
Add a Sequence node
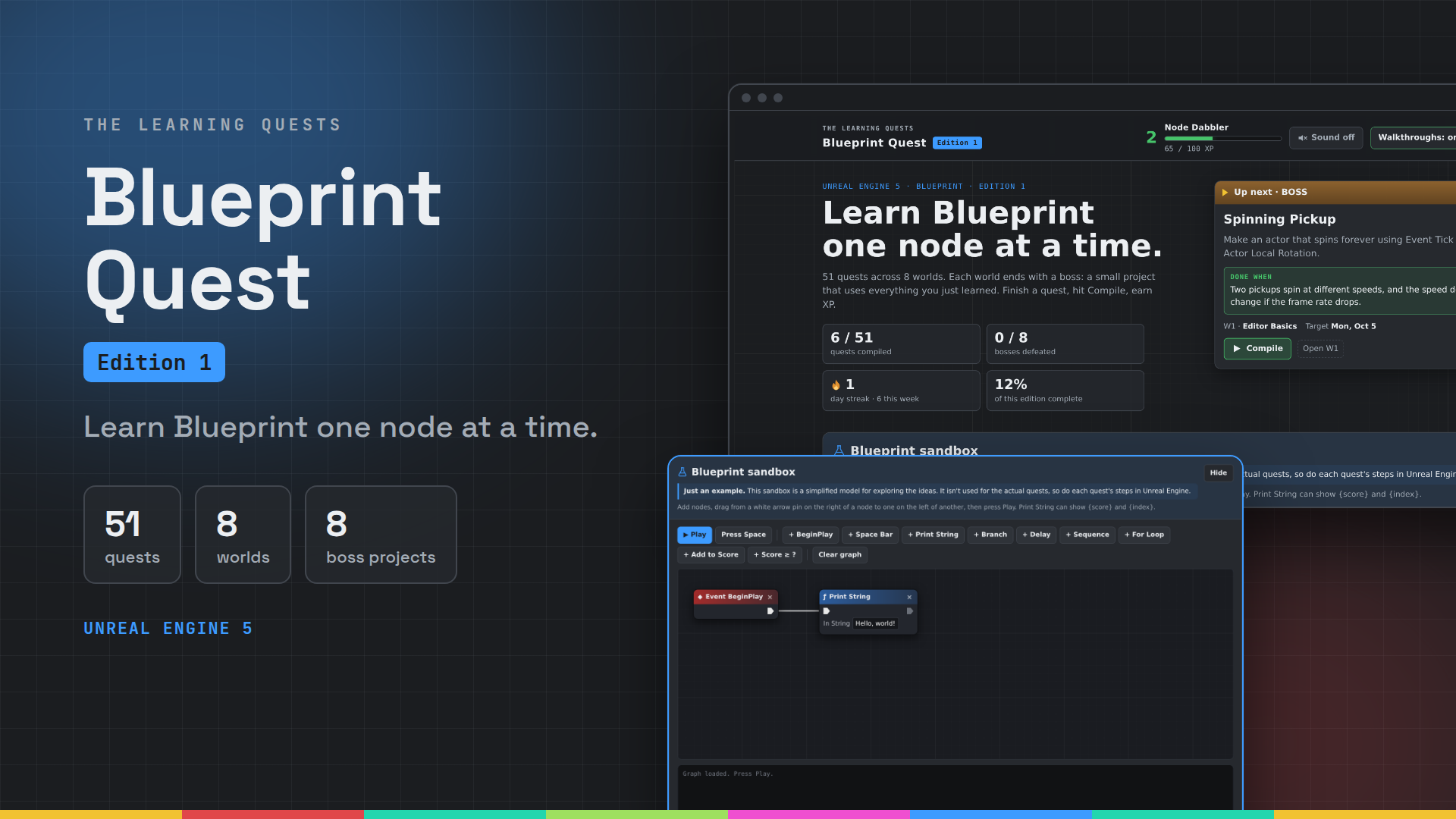coord(1087,535)
